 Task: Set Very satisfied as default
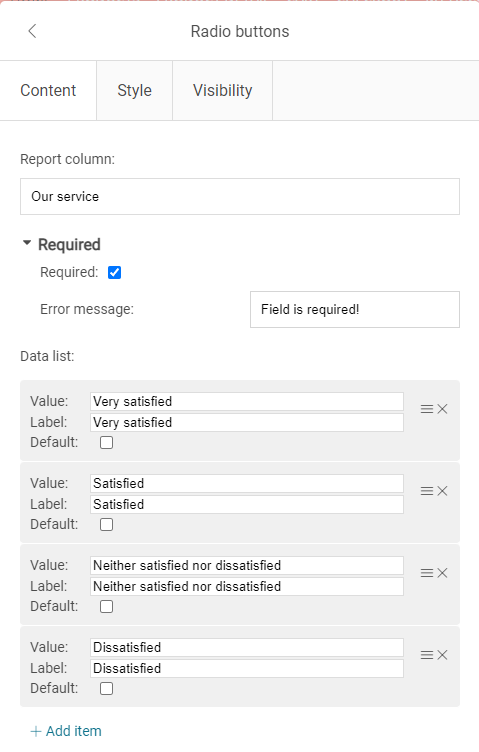click(x=106, y=442)
